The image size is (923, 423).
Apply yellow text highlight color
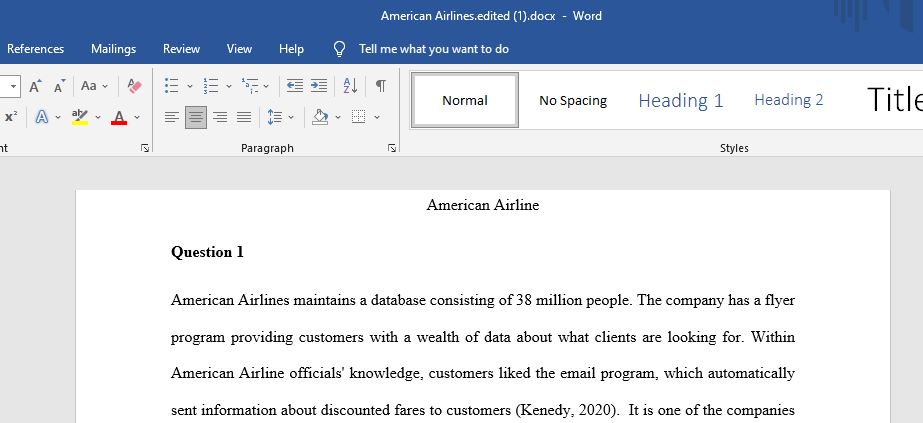(80, 117)
